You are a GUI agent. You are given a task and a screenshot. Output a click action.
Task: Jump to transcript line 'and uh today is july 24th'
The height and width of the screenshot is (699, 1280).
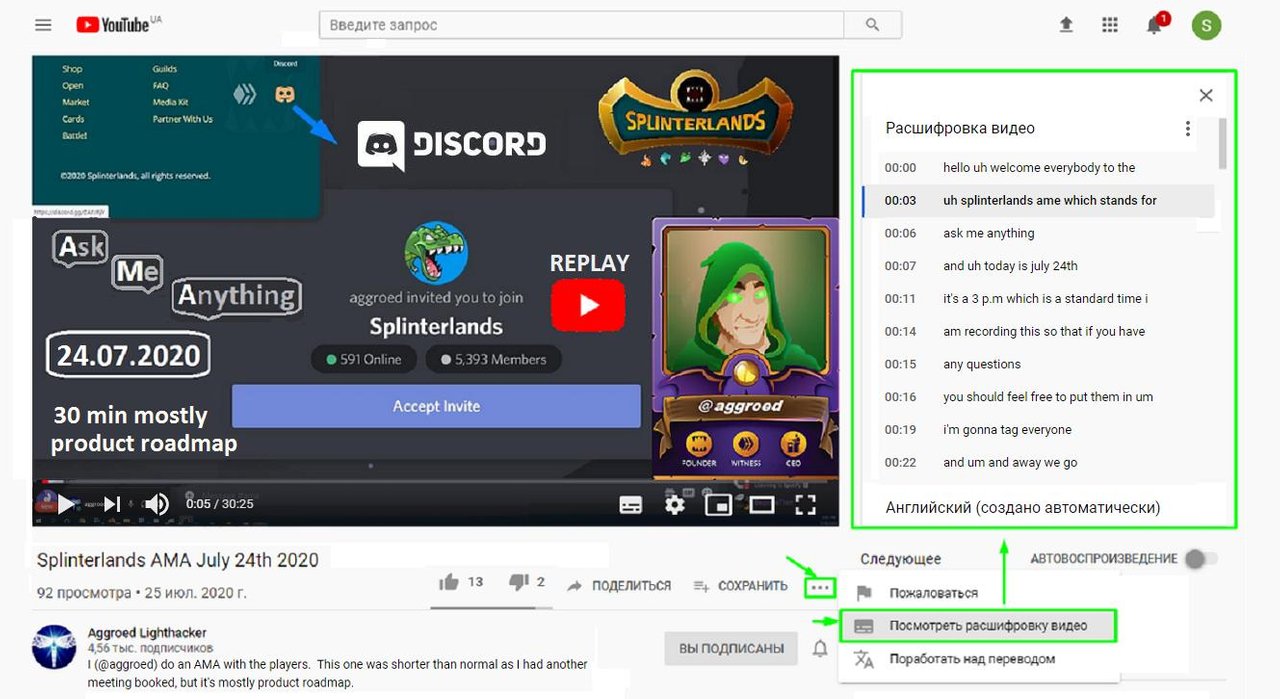[1038, 266]
